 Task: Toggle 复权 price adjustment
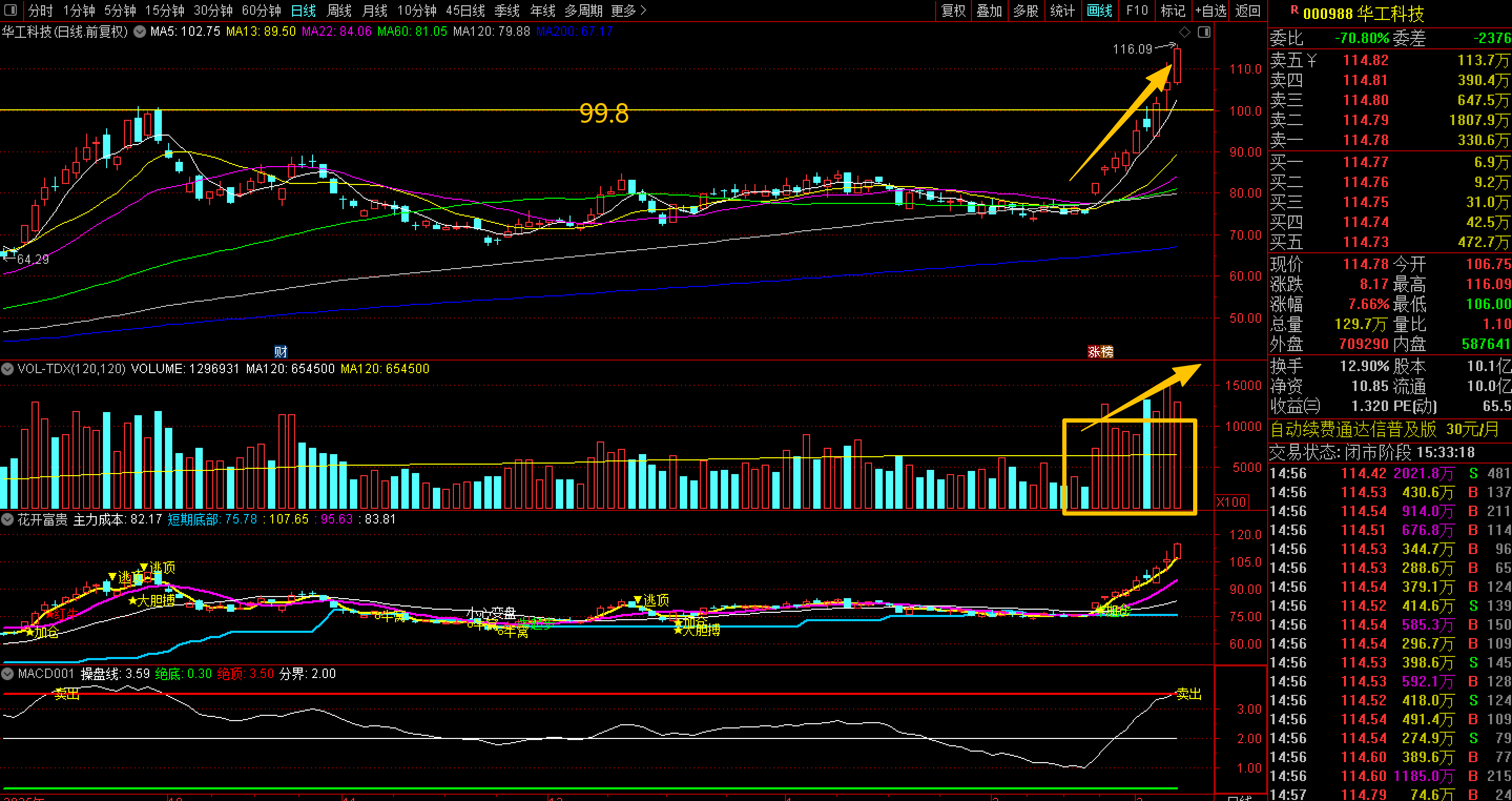(953, 11)
